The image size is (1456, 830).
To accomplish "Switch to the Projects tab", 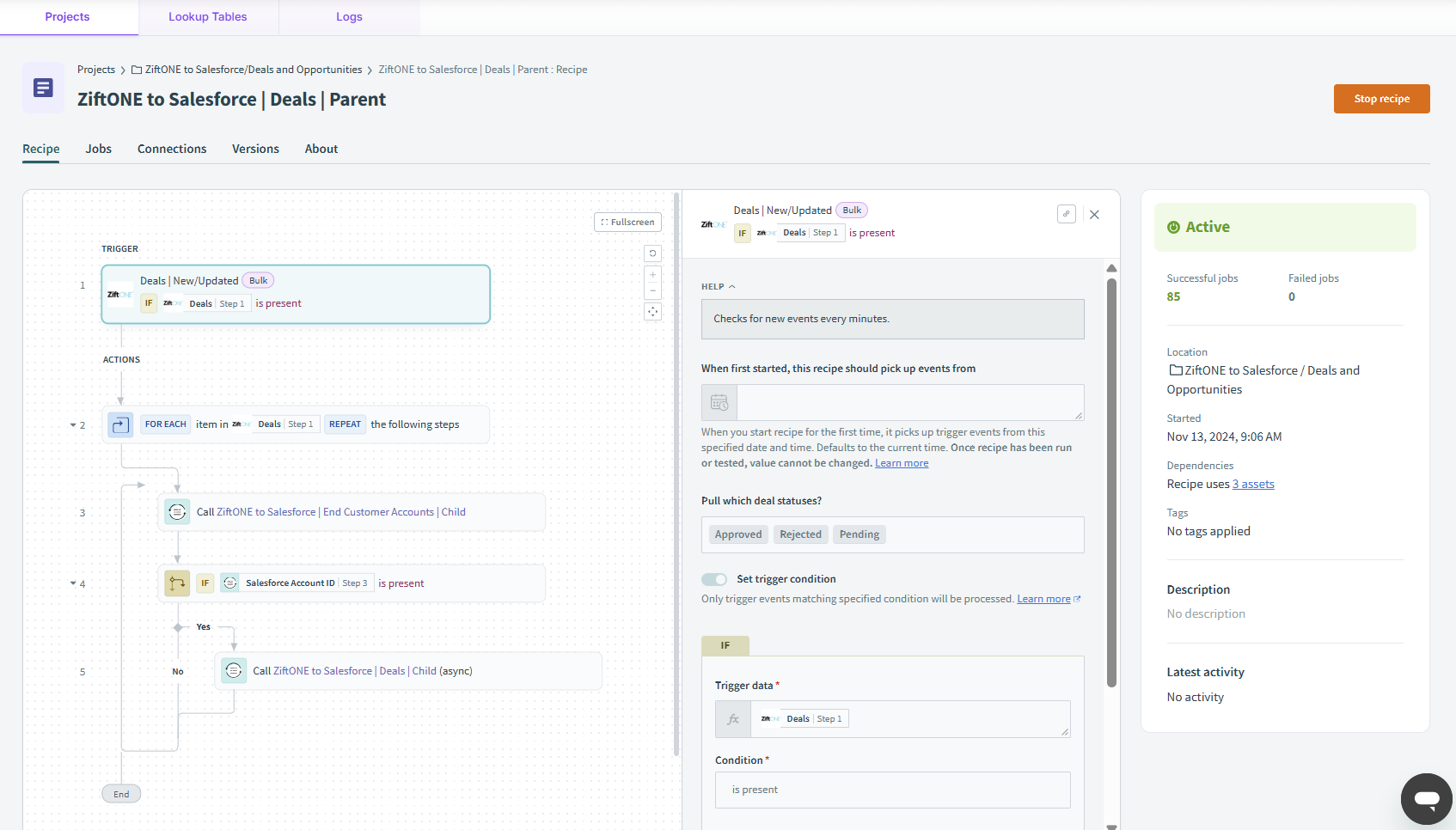I will pos(68,17).
